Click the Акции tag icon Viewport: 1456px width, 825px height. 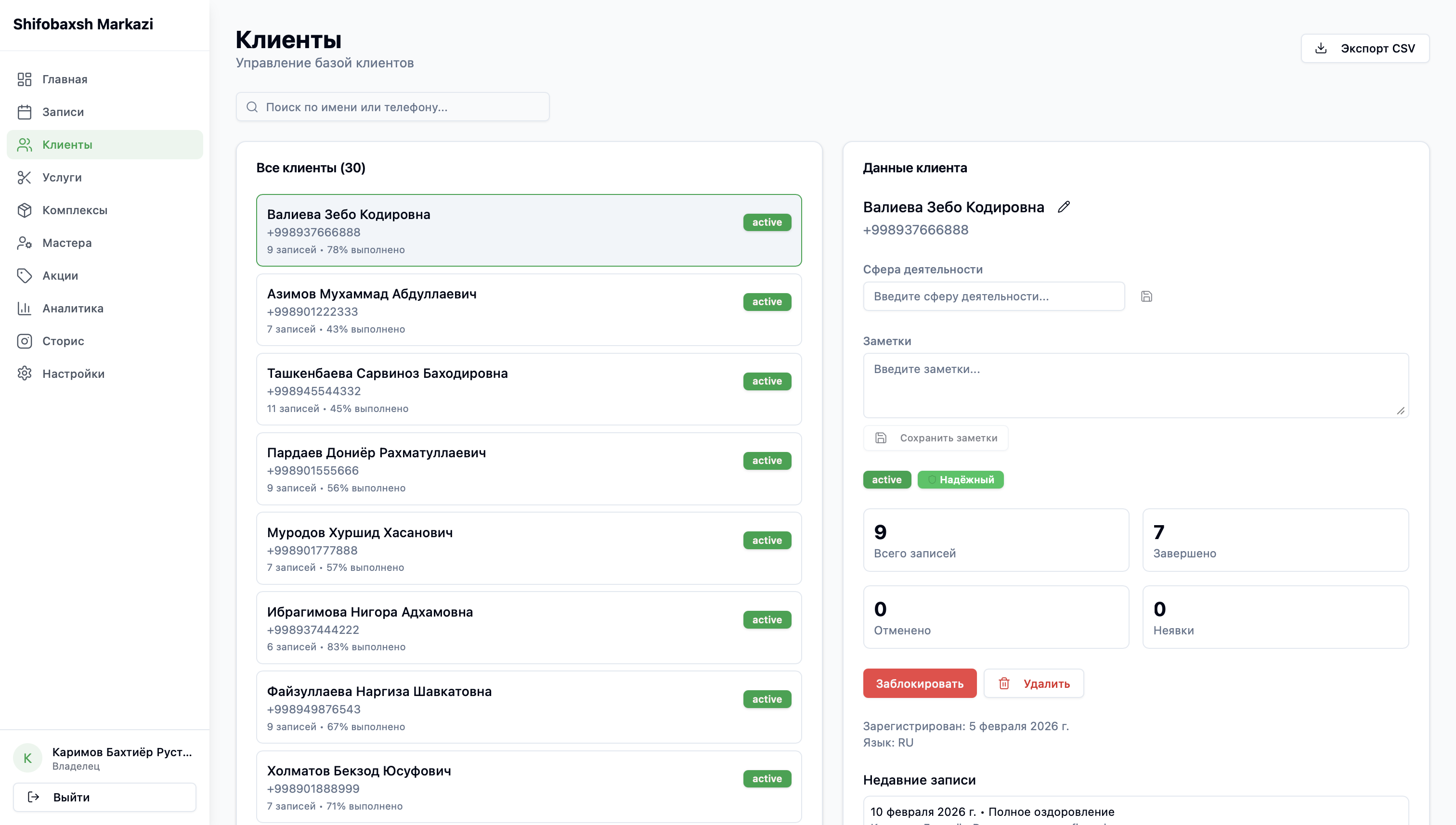pos(25,275)
